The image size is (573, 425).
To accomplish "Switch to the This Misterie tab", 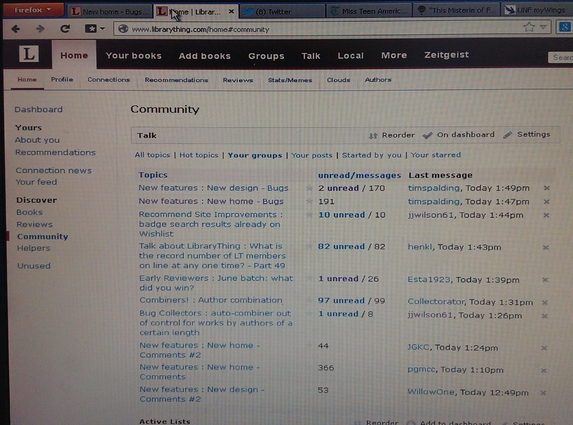I will (x=456, y=11).
